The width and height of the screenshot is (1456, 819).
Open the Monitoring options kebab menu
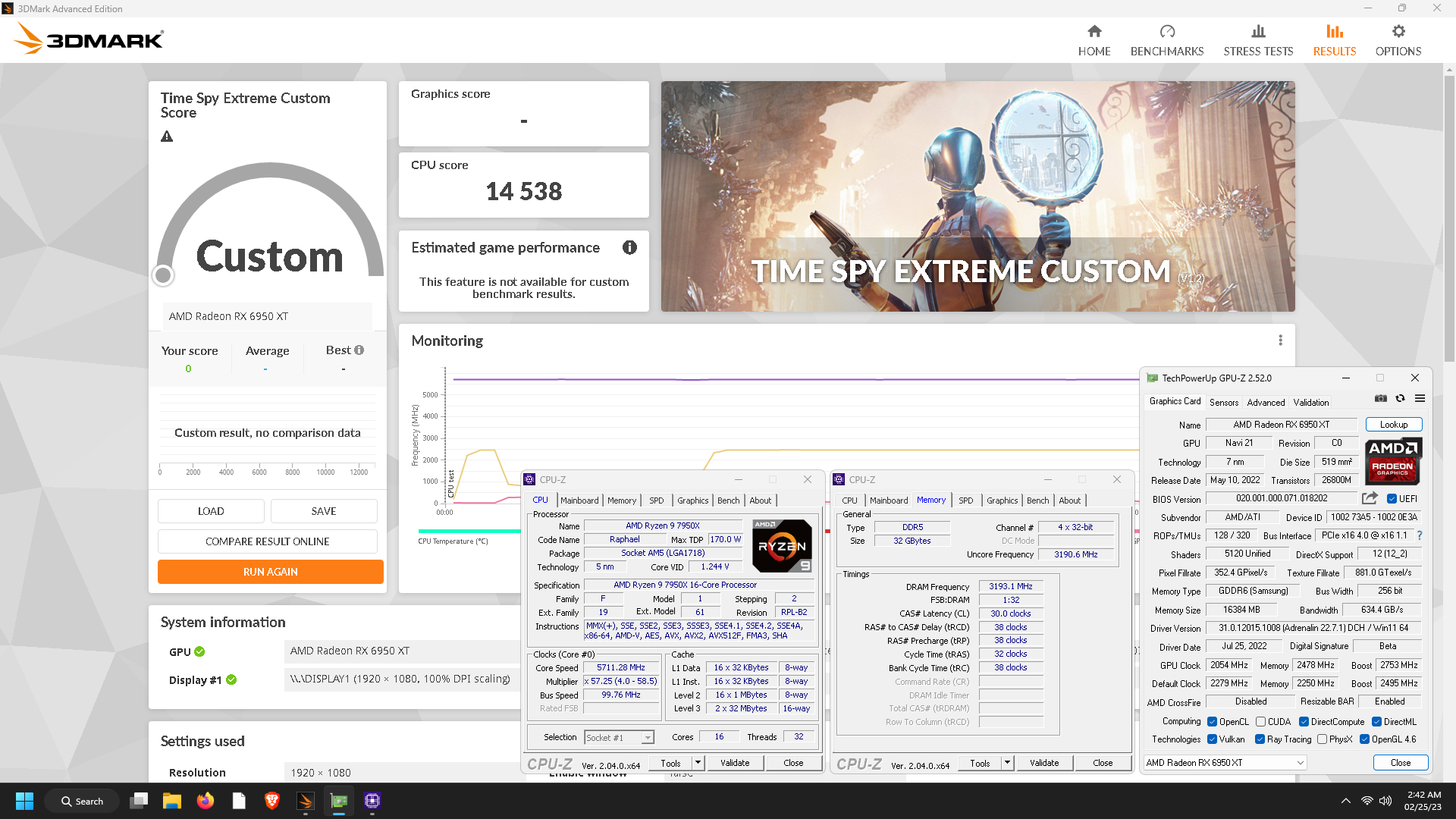(x=1280, y=340)
